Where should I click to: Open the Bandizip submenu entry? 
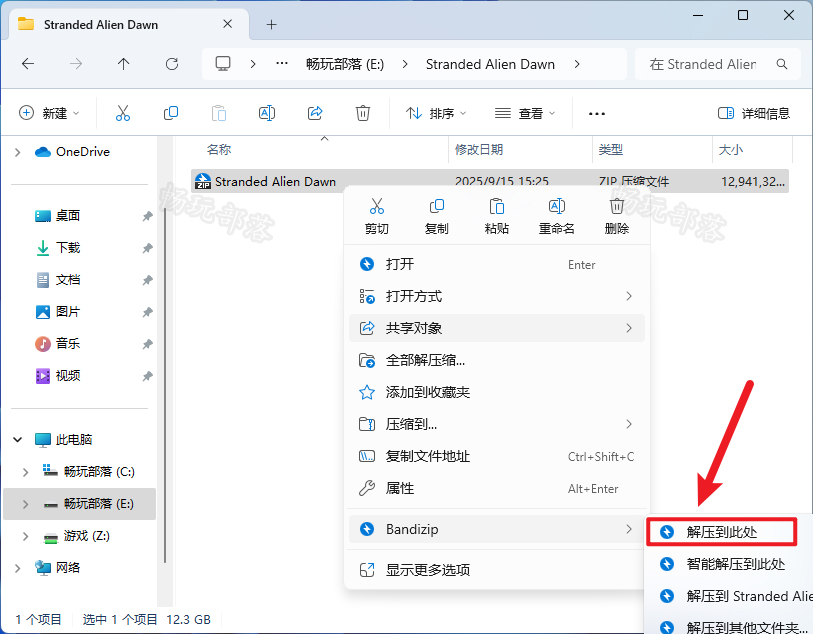pos(497,529)
